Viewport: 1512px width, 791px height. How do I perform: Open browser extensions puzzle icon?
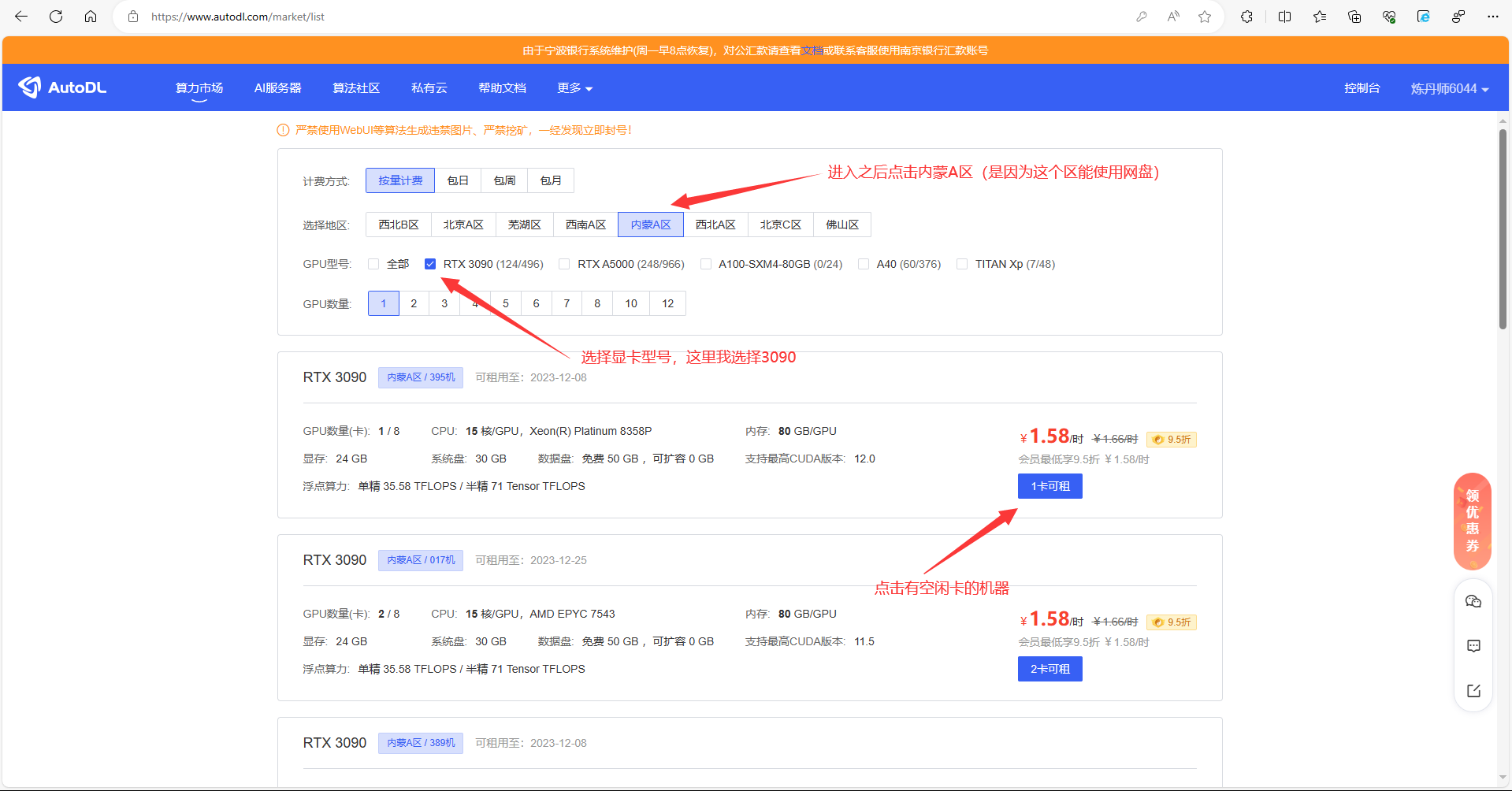click(x=1246, y=17)
